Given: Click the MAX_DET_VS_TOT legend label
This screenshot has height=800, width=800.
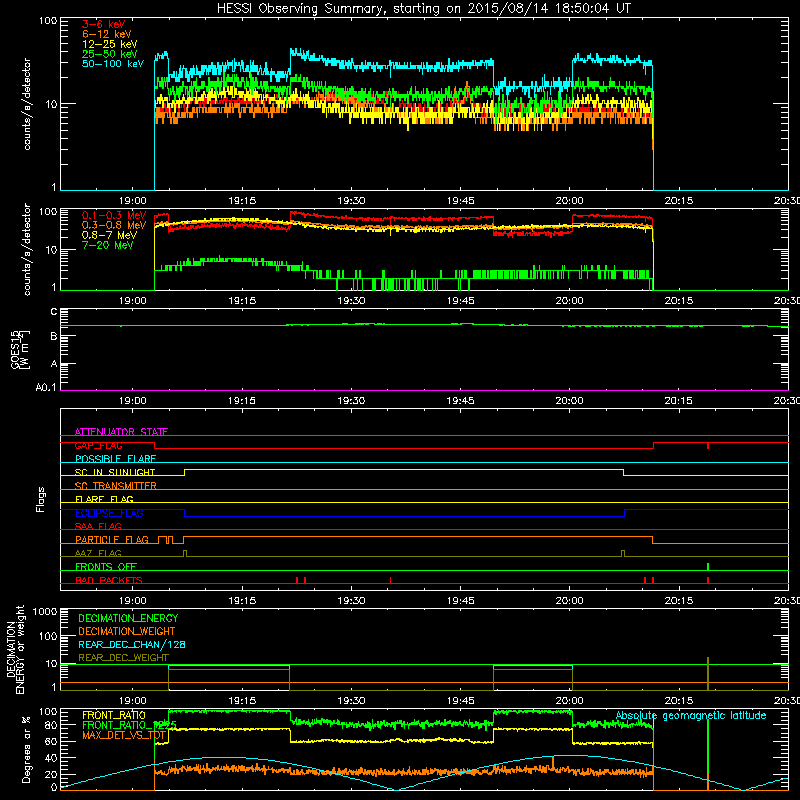Looking at the screenshot, I should (124, 735).
